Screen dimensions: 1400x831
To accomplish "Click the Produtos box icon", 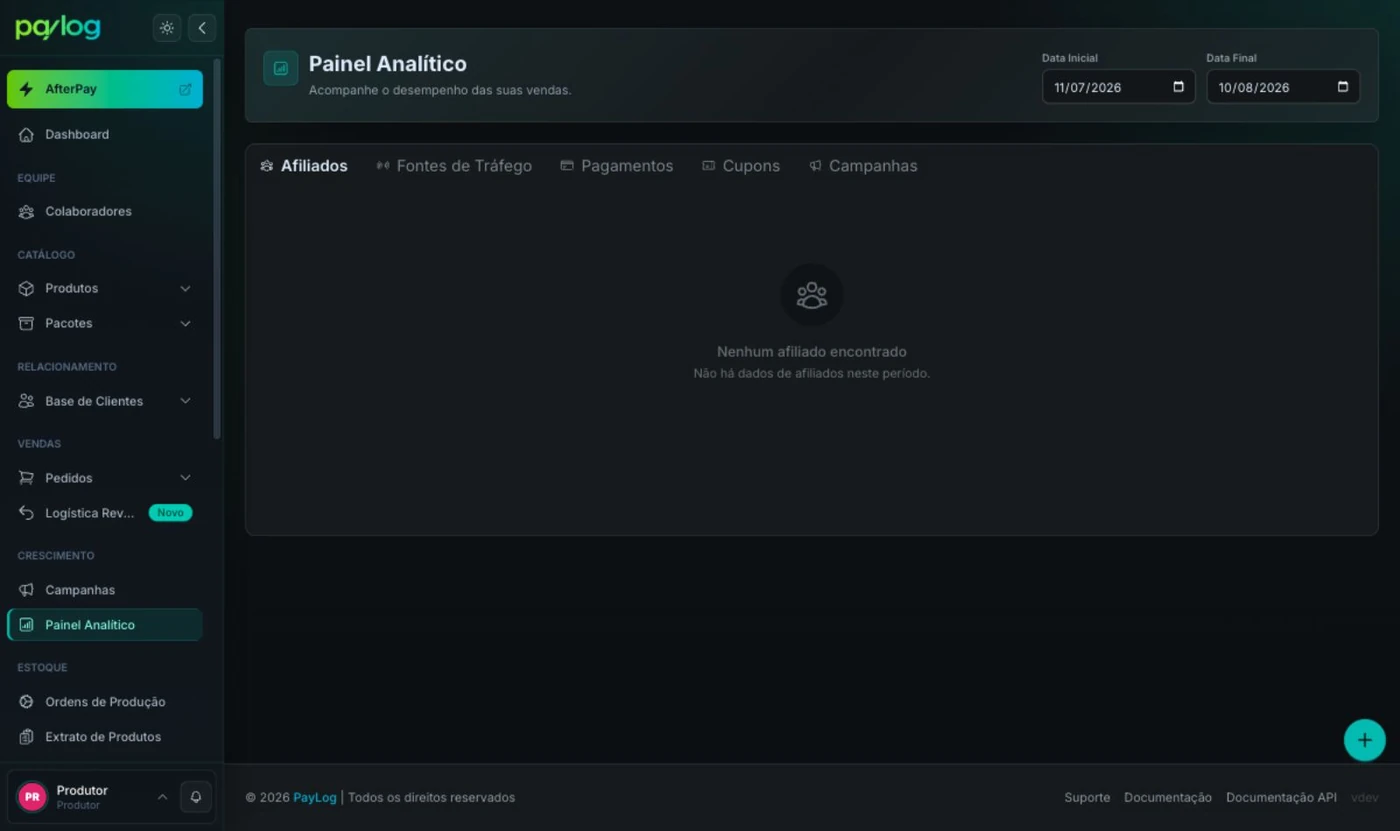I will pyautogui.click(x=26, y=288).
